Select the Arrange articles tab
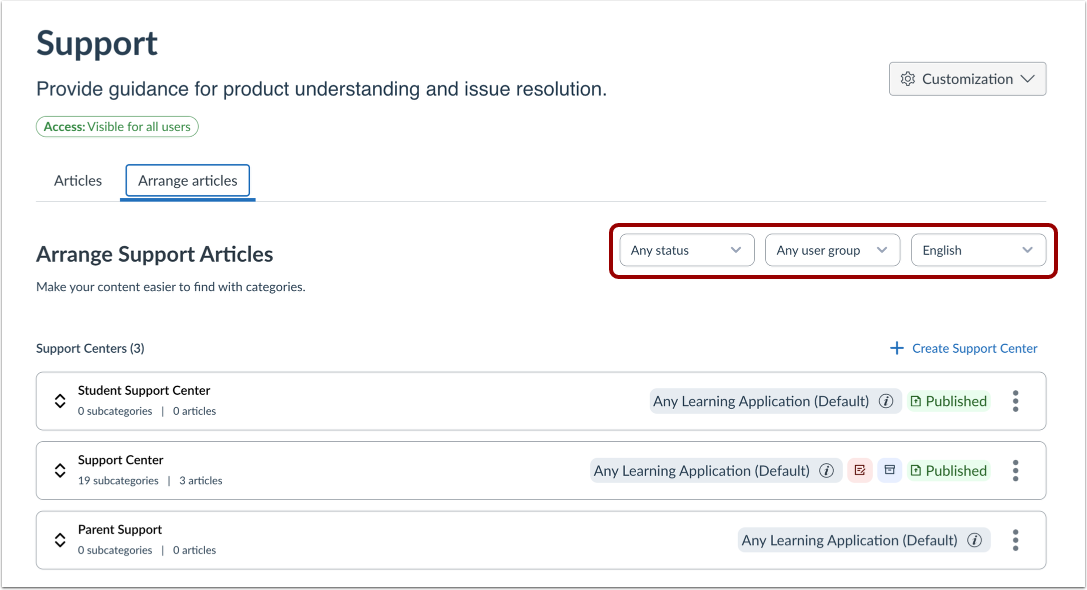The width and height of the screenshot is (1087, 590). tap(188, 181)
